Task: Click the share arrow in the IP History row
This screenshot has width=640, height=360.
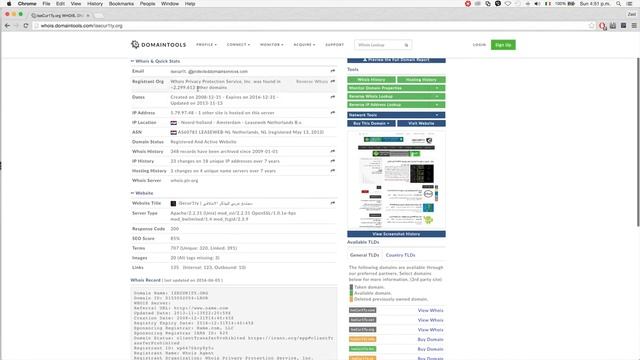Action: click(x=333, y=161)
